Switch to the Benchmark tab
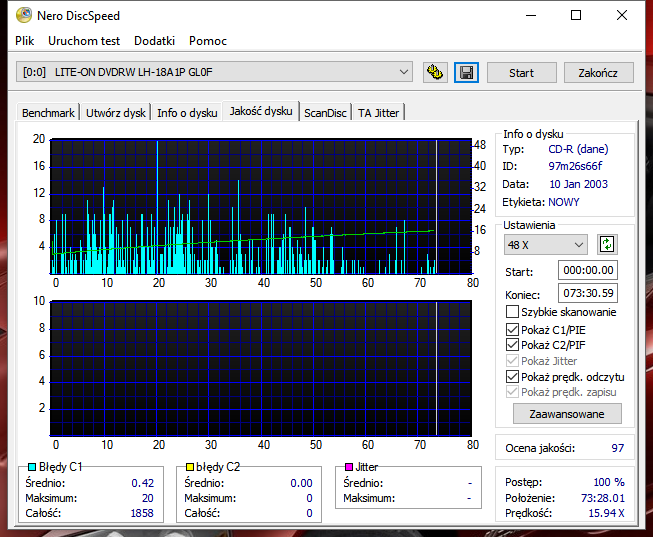Viewport: 653px width, 537px height. click(x=48, y=113)
